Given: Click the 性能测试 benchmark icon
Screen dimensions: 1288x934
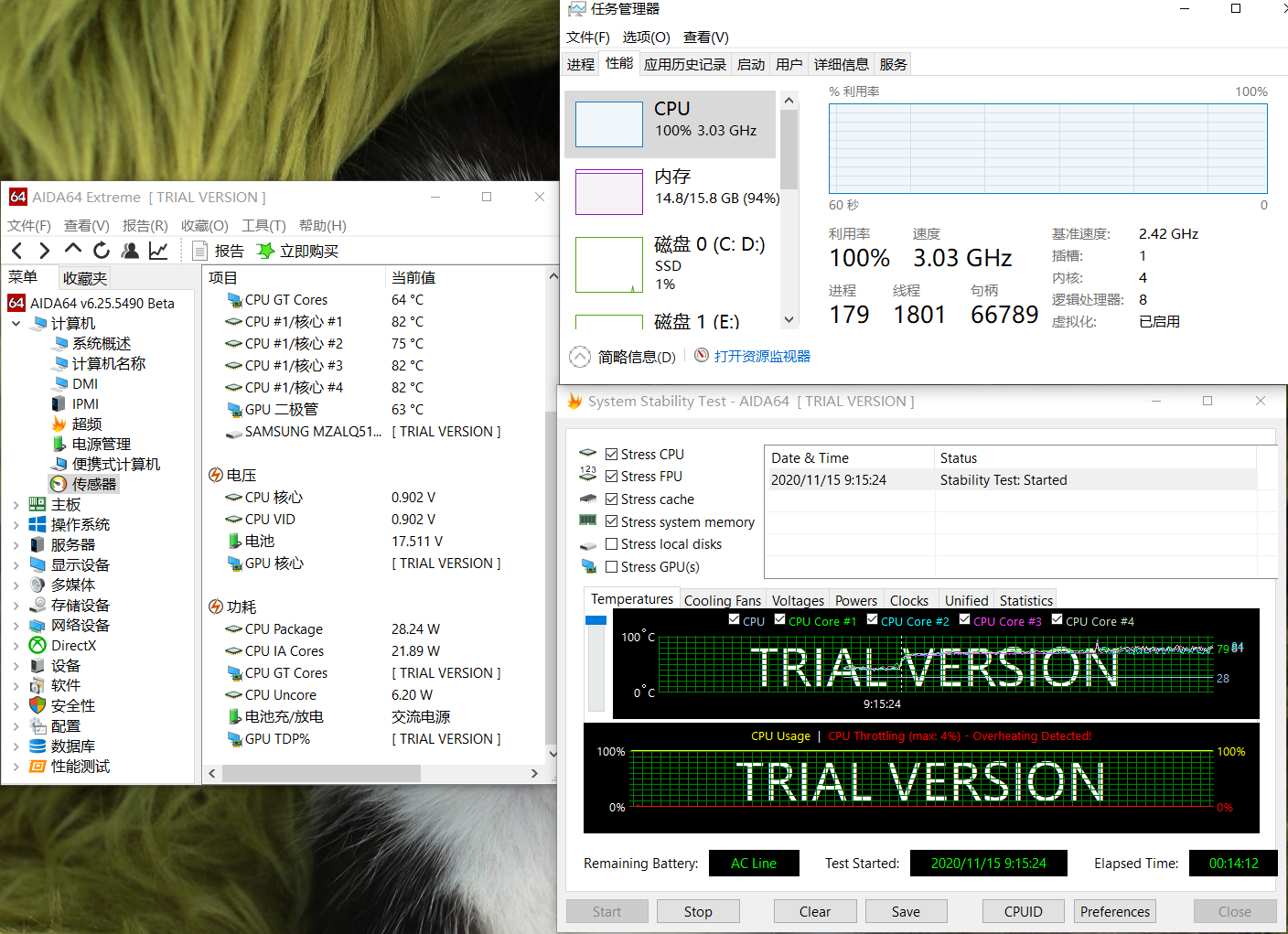Looking at the screenshot, I should [38, 766].
